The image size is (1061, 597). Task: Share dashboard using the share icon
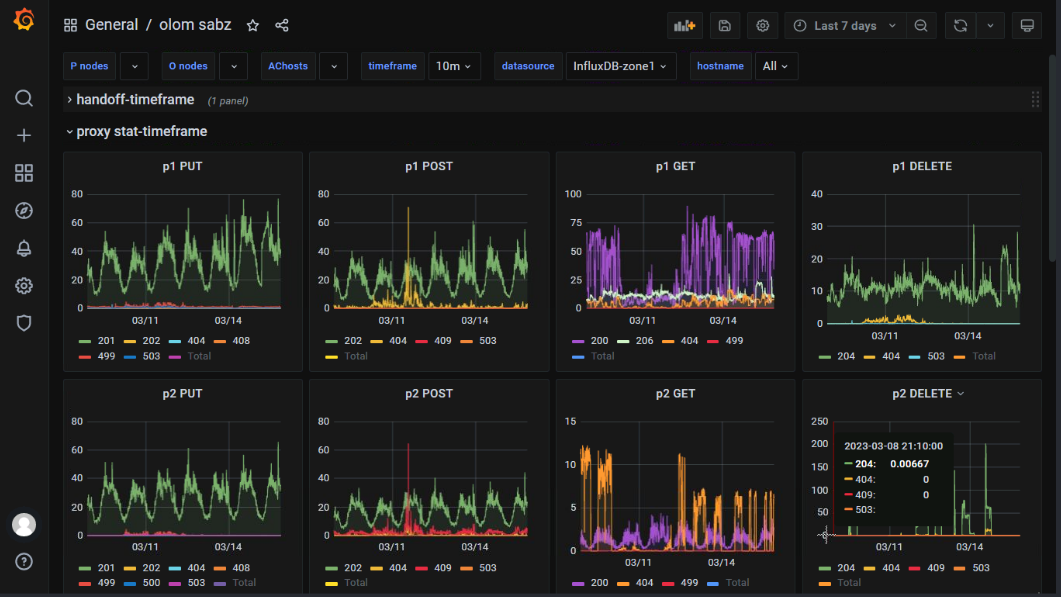[282, 26]
